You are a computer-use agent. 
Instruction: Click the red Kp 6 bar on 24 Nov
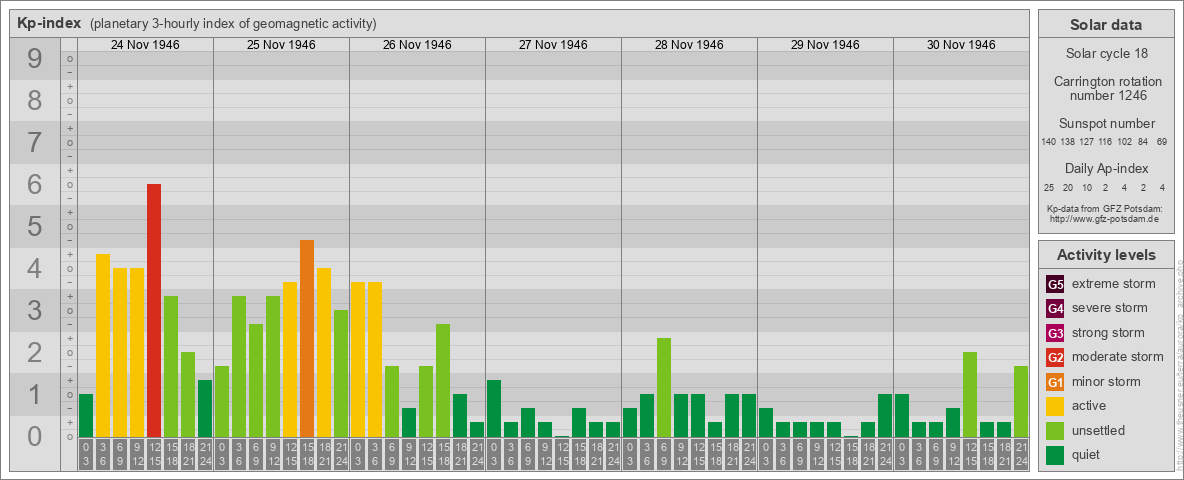tap(153, 310)
